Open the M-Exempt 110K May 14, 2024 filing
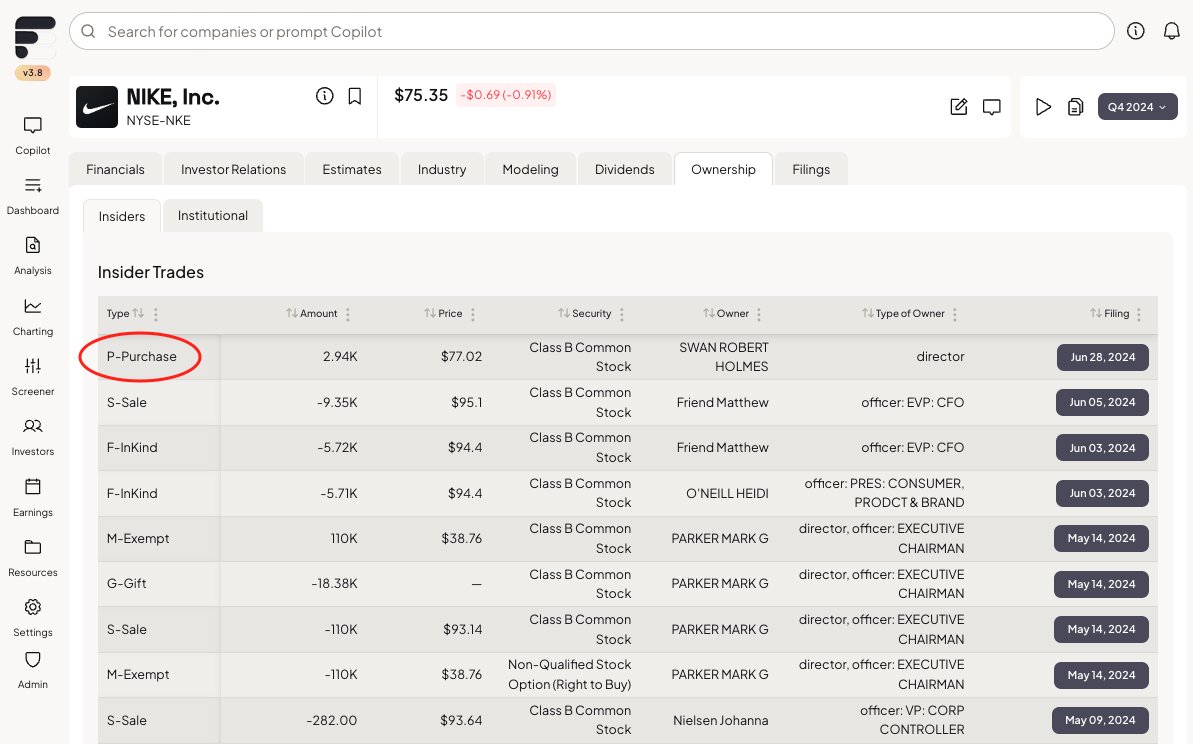The width and height of the screenshot is (1193, 744). (1101, 538)
